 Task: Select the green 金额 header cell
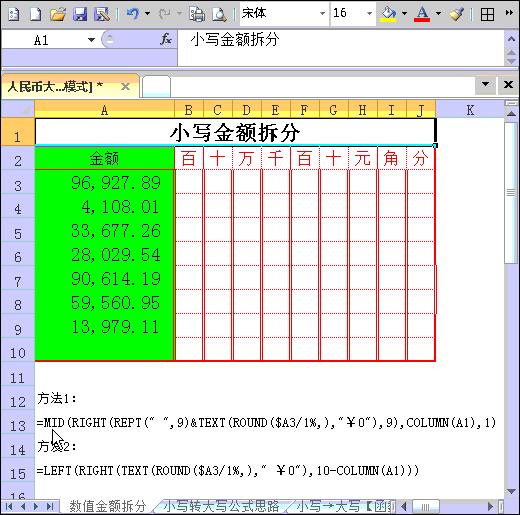[x=104, y=158]
